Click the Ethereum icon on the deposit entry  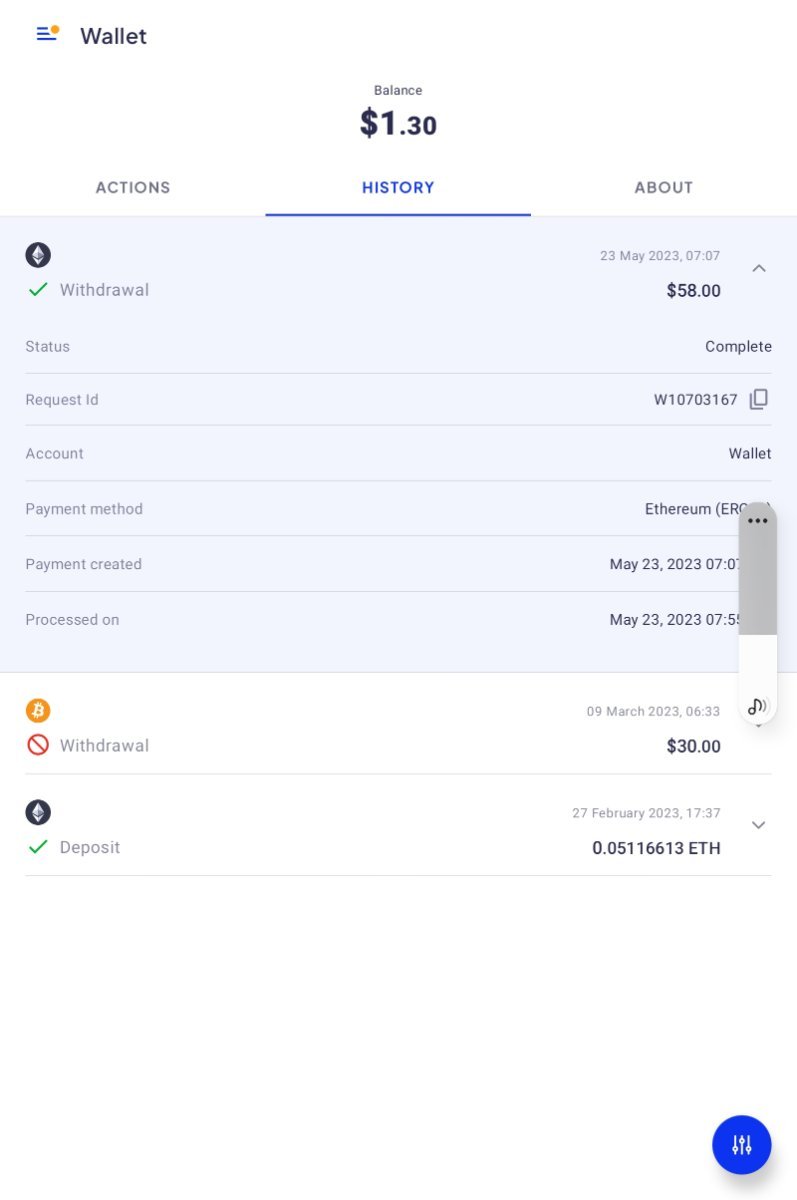[x=38, y=812]
